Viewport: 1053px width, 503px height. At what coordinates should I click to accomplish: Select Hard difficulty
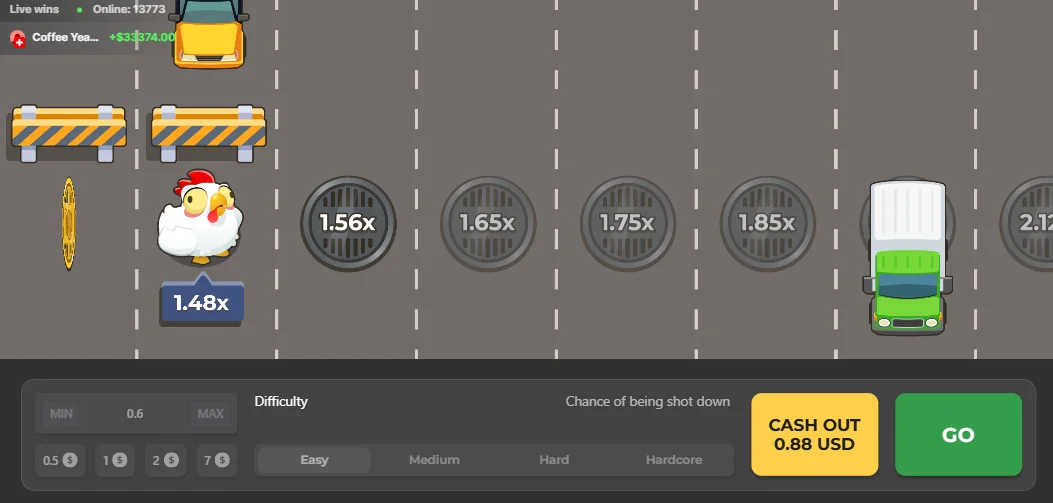(x=554, y=460)
